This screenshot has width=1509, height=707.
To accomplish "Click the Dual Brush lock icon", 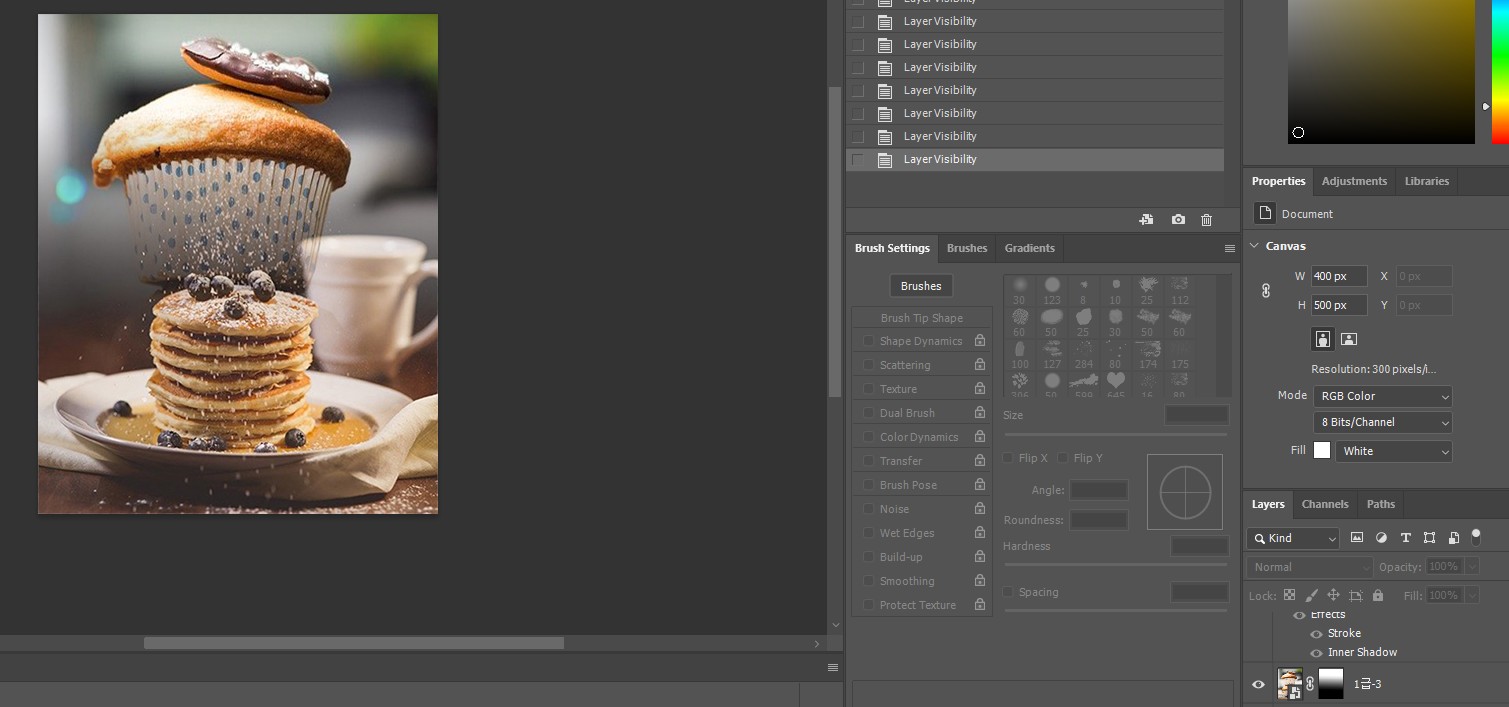I will pos(980,413).
